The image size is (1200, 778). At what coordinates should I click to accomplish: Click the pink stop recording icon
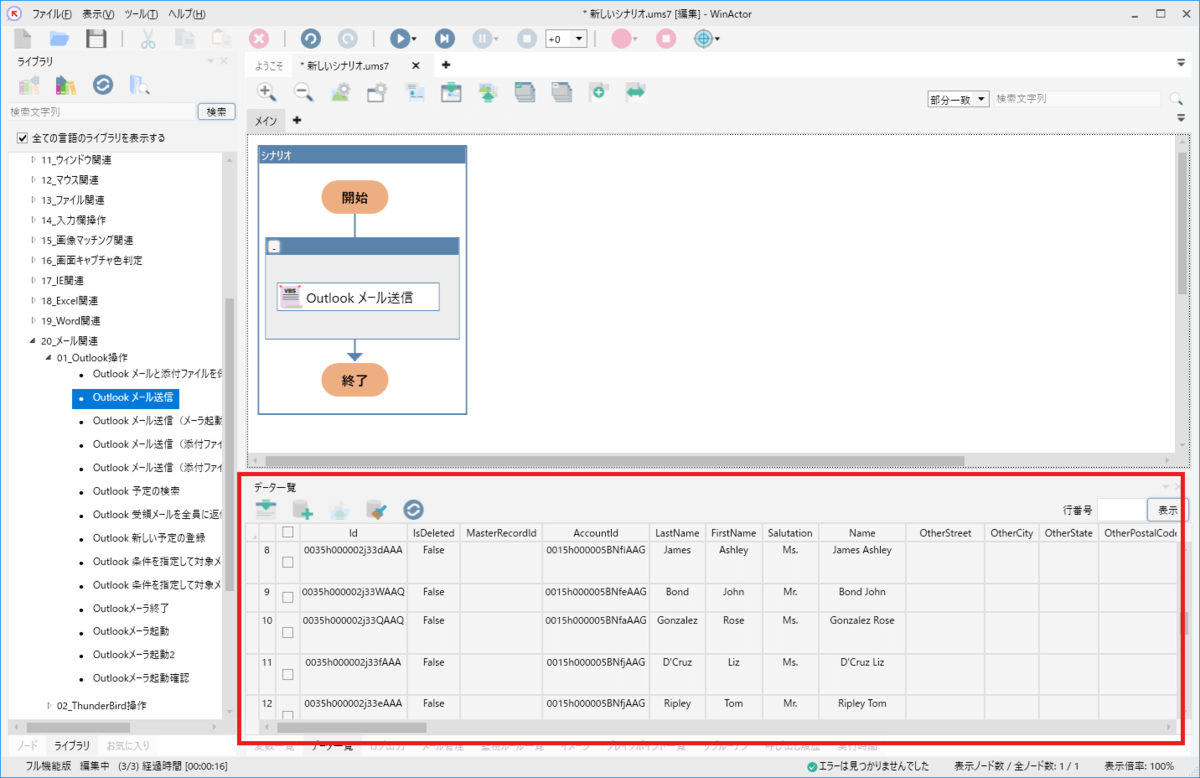click(666, 38)
